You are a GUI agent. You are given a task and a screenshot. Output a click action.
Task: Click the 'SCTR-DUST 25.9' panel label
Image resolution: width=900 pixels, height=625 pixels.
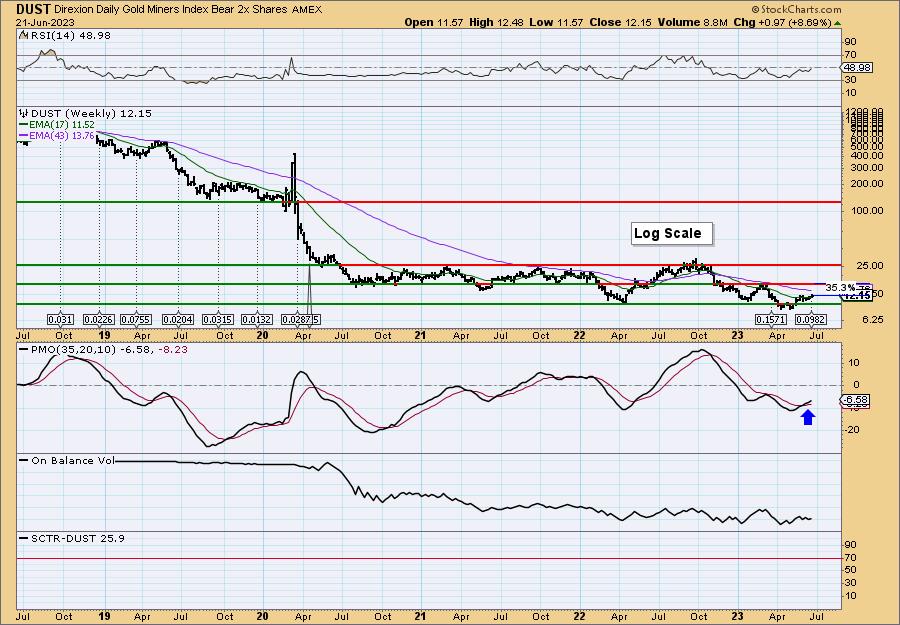click(x=77, y=538)
